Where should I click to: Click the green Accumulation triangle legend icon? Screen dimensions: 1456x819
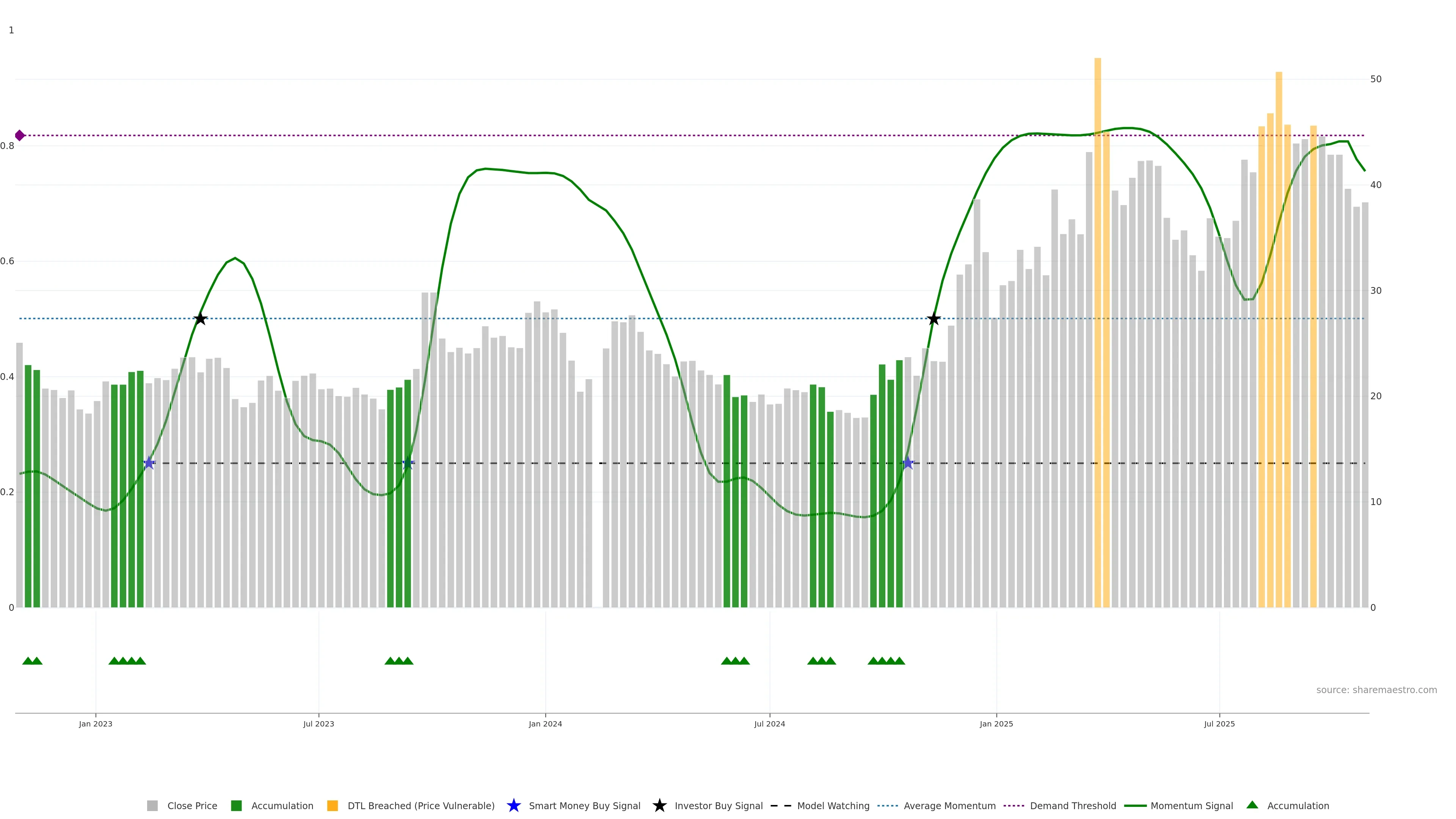point(1252,805)
